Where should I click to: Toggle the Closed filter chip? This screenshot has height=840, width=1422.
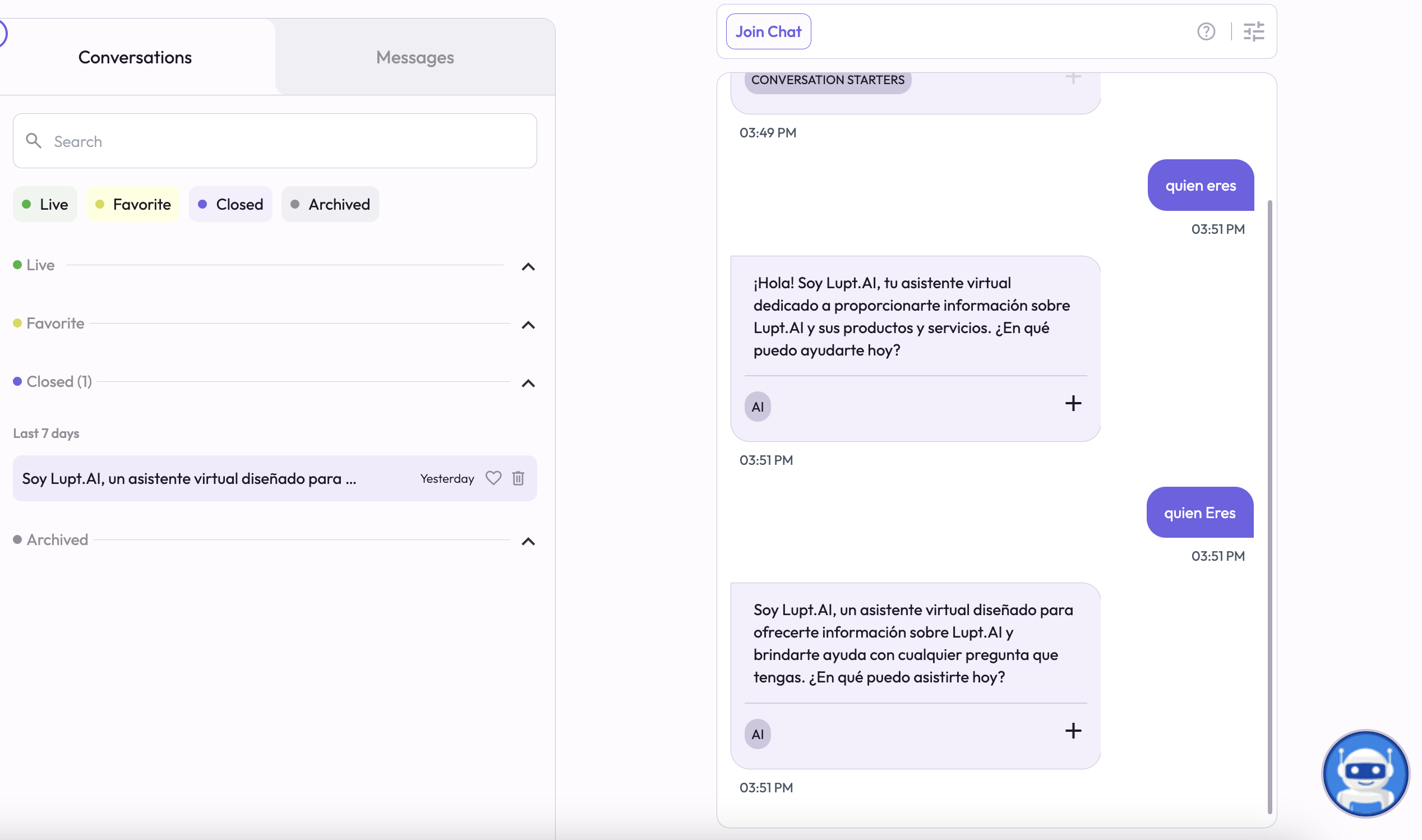(x=230, y=204)
